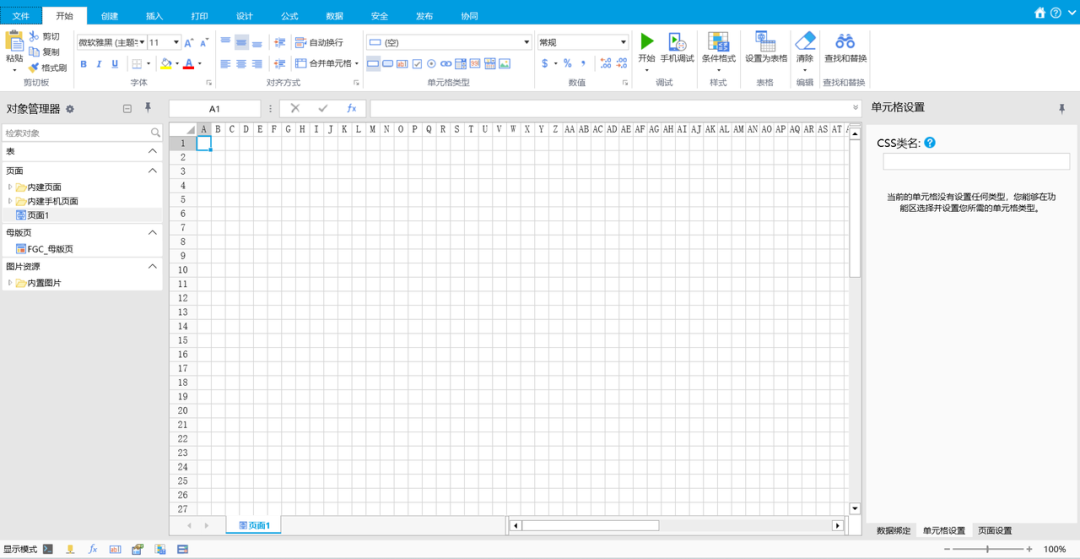Open the font color dropdown arrow
1080x559 pixels.
(200, 64)
